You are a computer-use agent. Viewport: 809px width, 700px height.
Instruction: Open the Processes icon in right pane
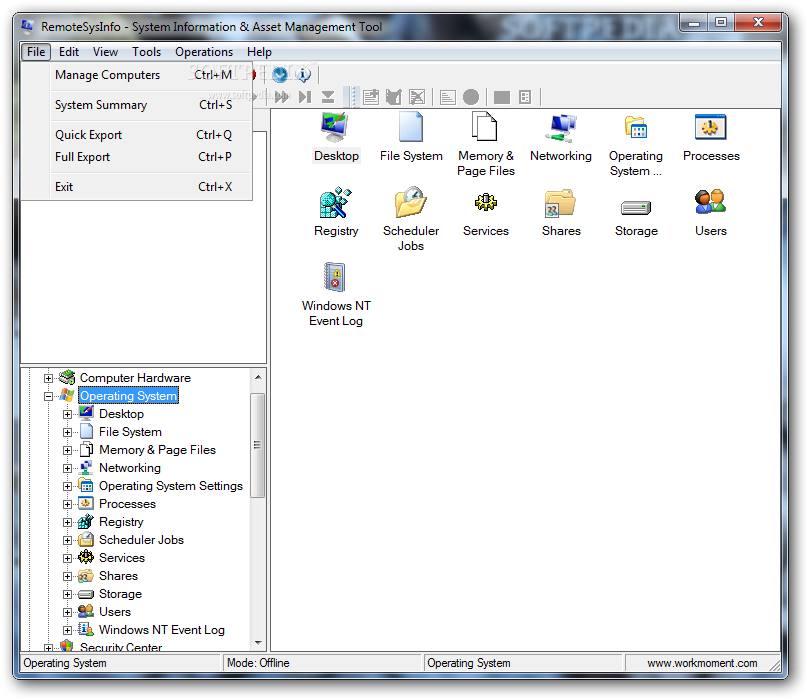[x=710, y=127]
